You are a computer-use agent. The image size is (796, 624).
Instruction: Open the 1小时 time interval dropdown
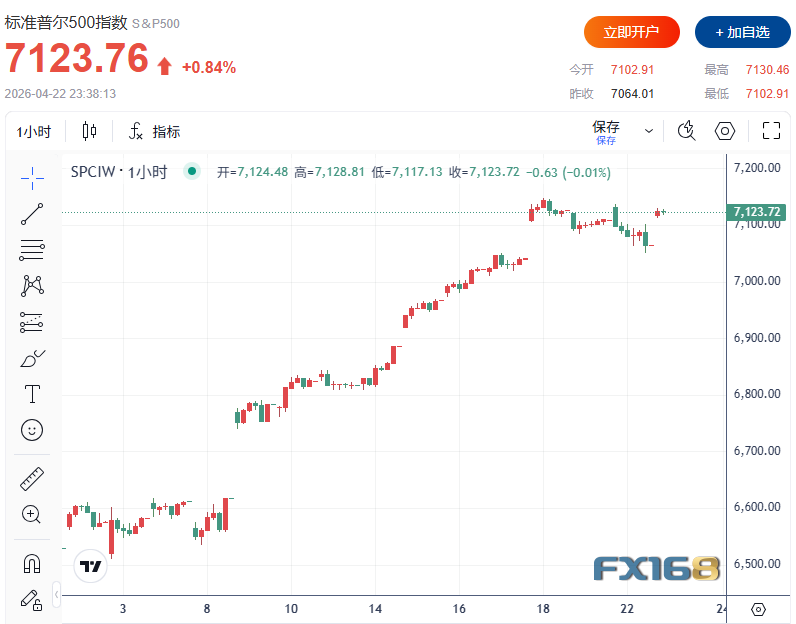[x=34, y=131]
